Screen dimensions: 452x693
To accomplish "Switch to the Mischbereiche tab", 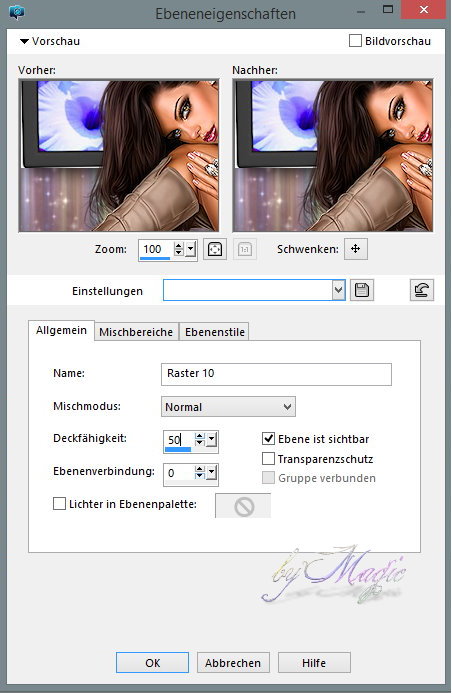I will (x=136, y=332).
